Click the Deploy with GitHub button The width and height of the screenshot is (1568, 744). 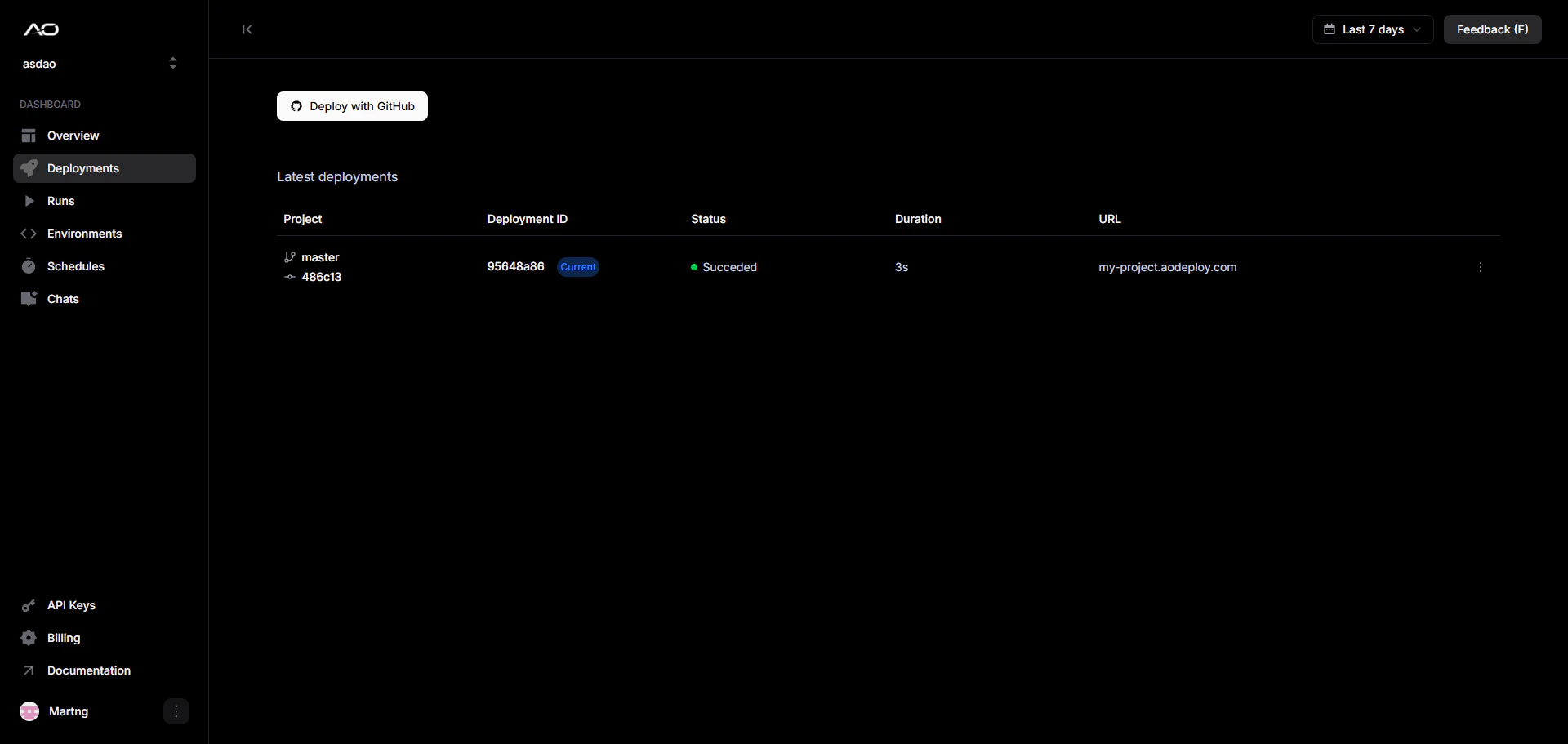352,106
